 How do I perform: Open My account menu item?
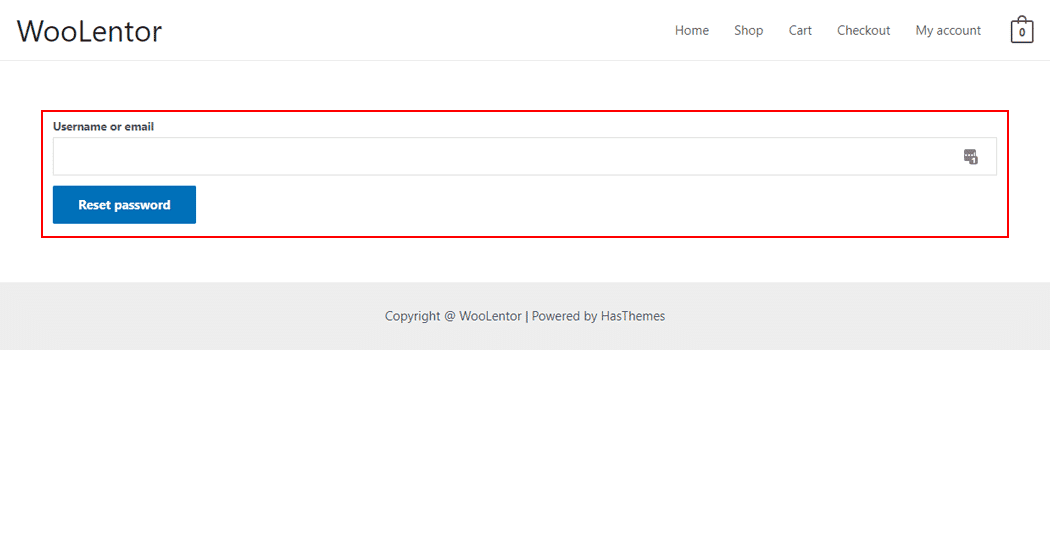pos(948,31)
